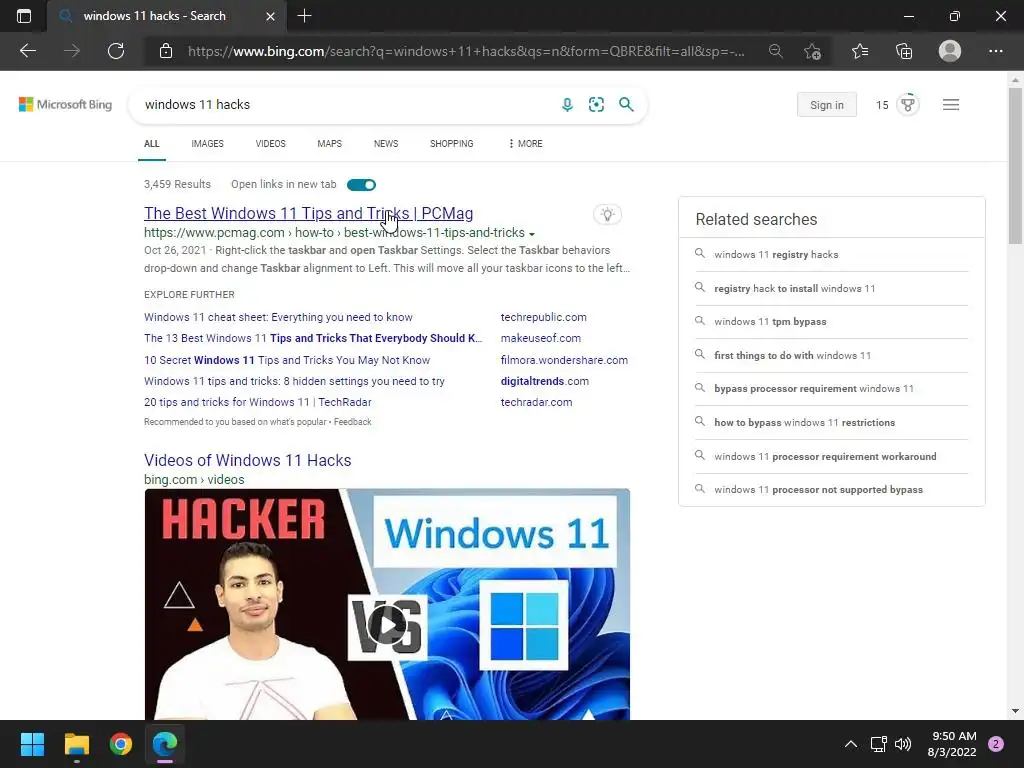Open 13 Best Windows 11 Tips link
The height and width of the screenshot is (768, 1024).
(313, 338)
